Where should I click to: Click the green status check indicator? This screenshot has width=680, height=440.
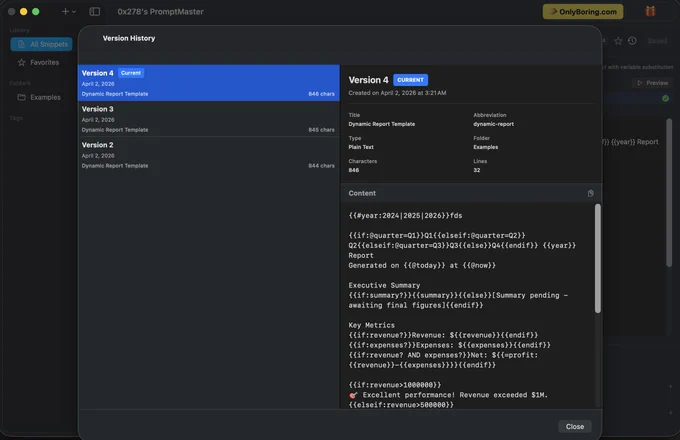tap(665, 98)
